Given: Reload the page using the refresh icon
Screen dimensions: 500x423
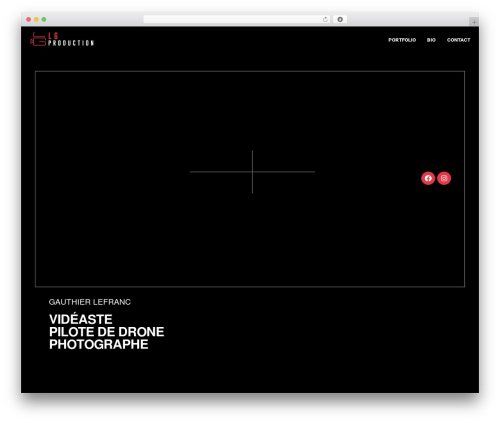Looking at the screenshot, I should (x=325, y=20).
